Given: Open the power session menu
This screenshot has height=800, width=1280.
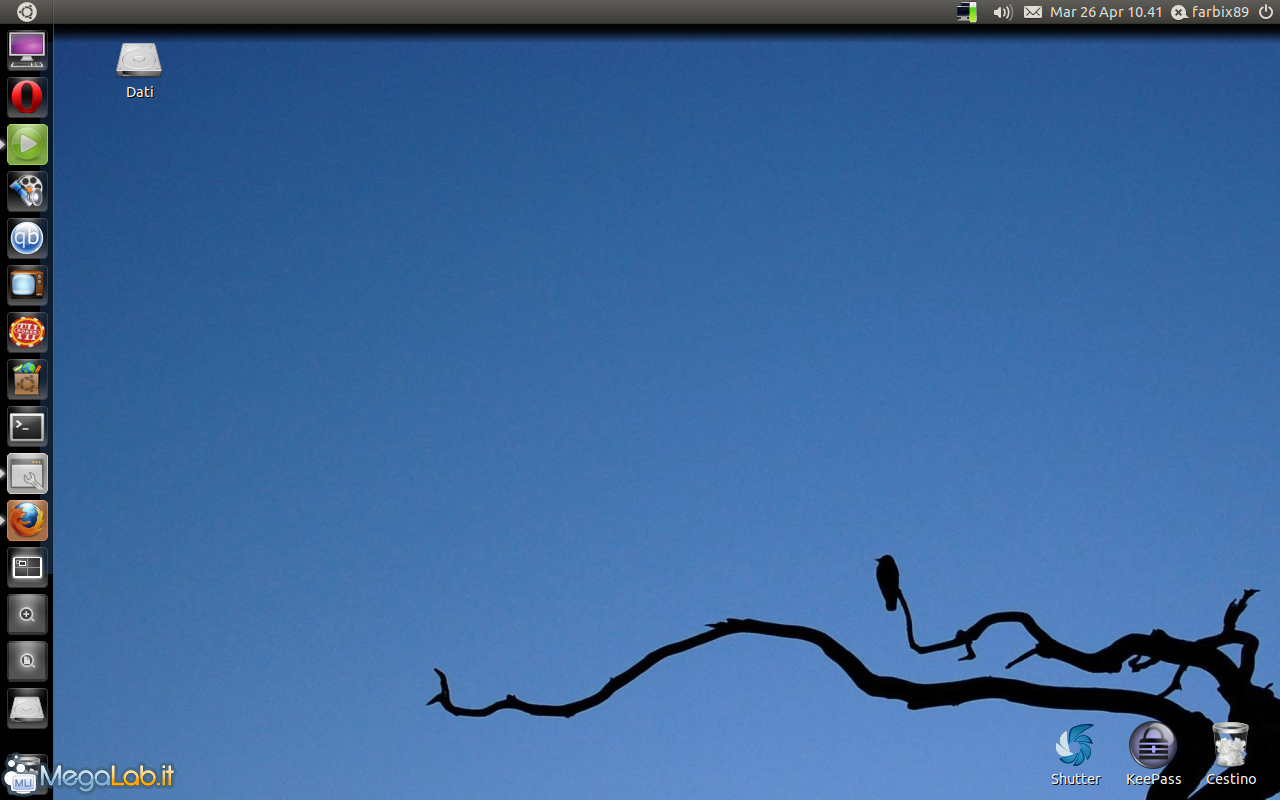Looking at the screenshot, I should click(x=1265, y=12).
